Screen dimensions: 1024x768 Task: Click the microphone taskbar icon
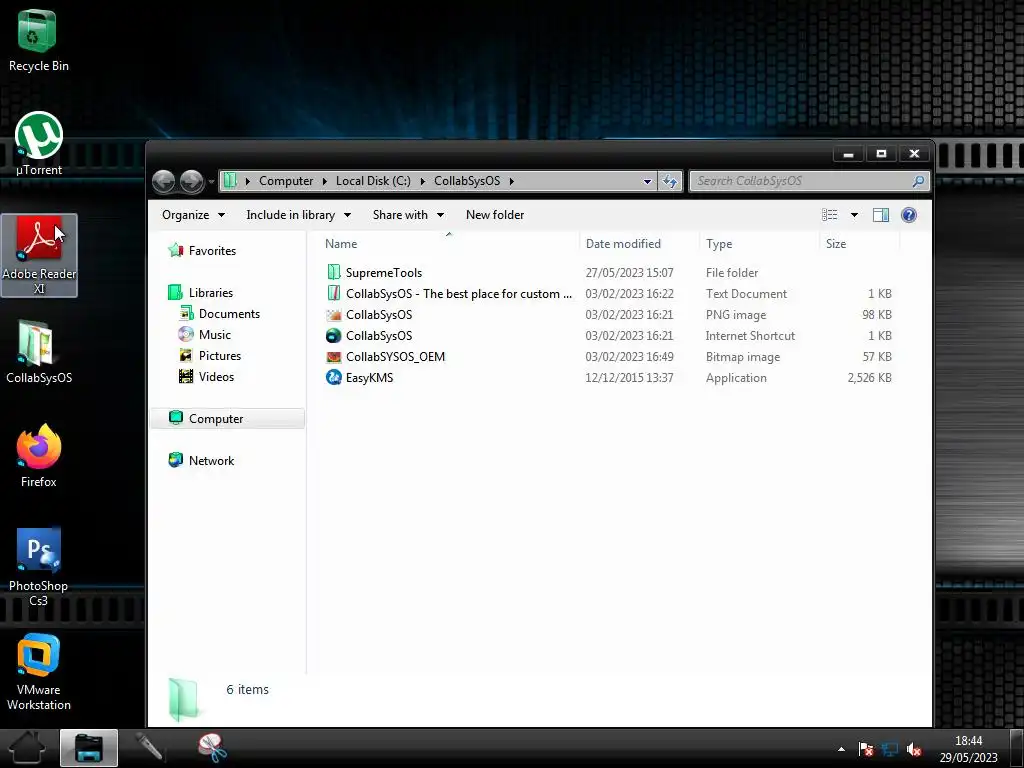(x=149, y=748)
